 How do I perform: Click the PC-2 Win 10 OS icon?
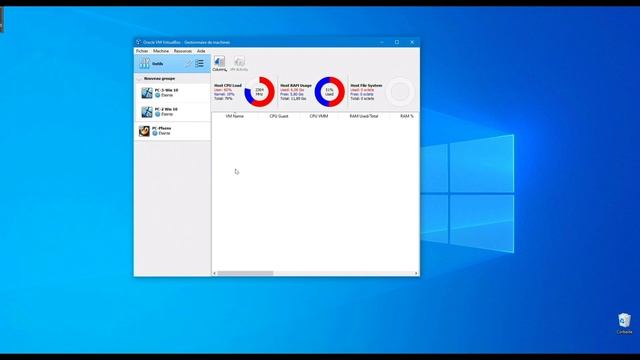pyautogui.click(x=147, y=112)
